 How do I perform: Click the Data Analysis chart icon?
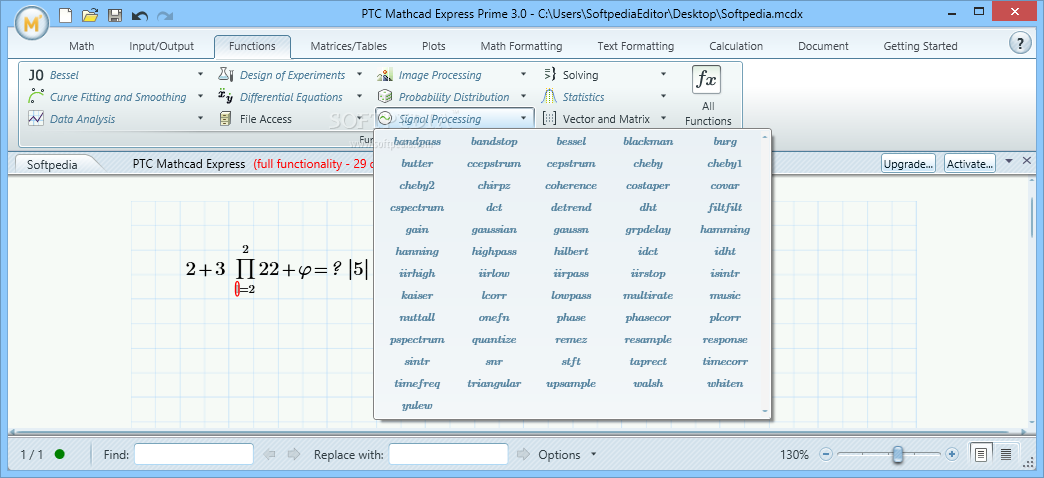click(36, 119)
